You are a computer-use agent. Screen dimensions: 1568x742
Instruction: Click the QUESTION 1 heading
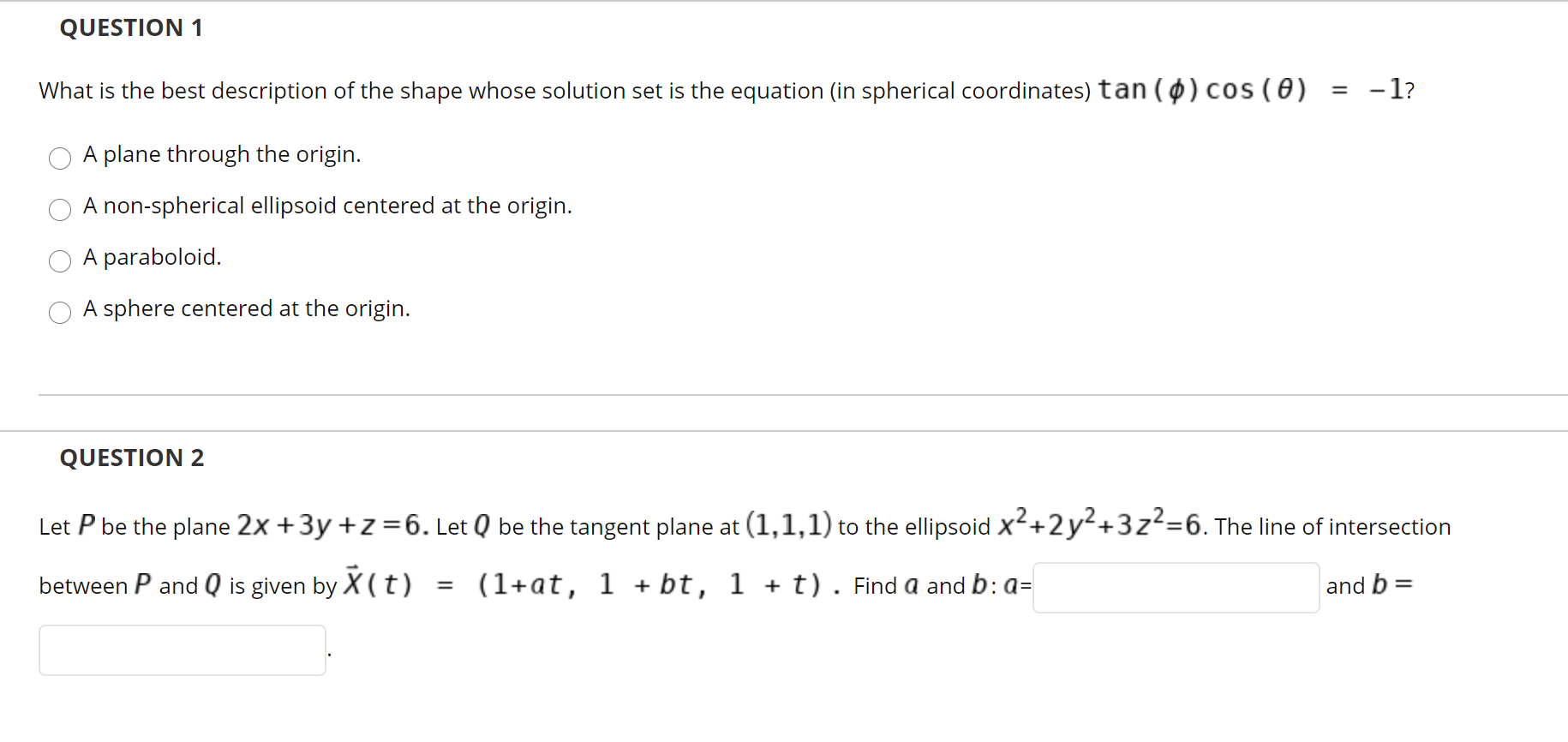click(x=130, y=27)
